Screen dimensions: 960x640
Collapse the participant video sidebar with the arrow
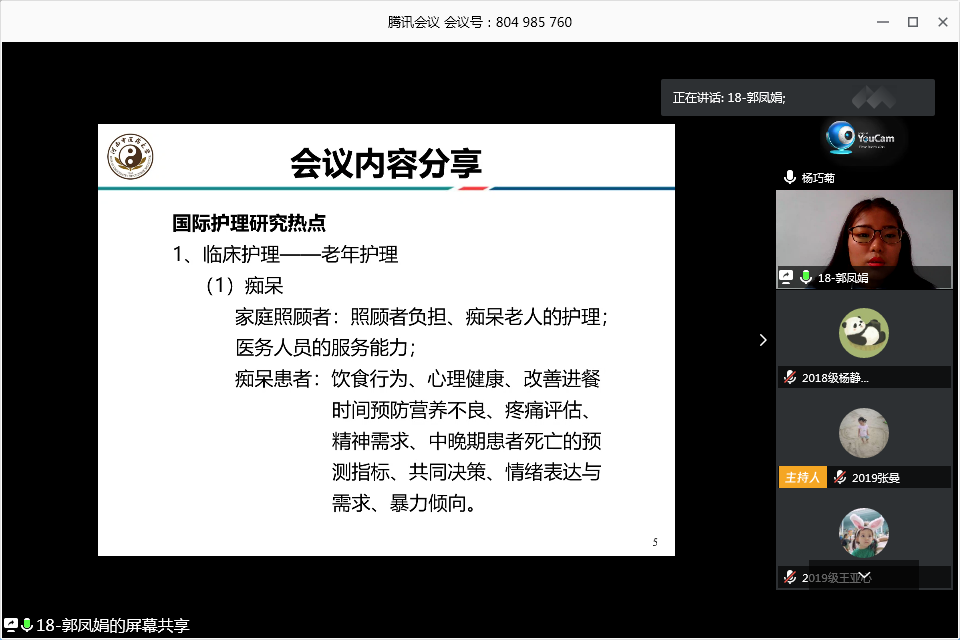pyautogui.click(x=763, y=340)
